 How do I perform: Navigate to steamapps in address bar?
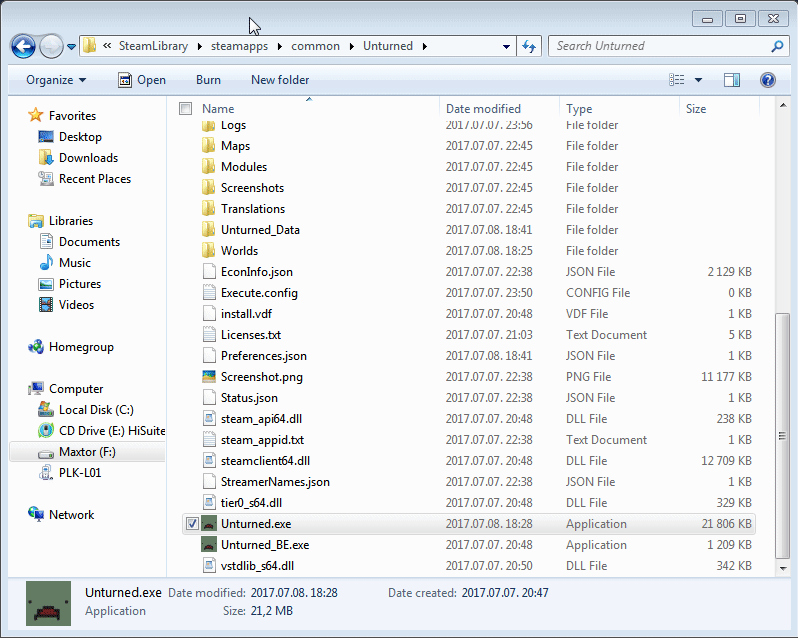pos(239,46)
